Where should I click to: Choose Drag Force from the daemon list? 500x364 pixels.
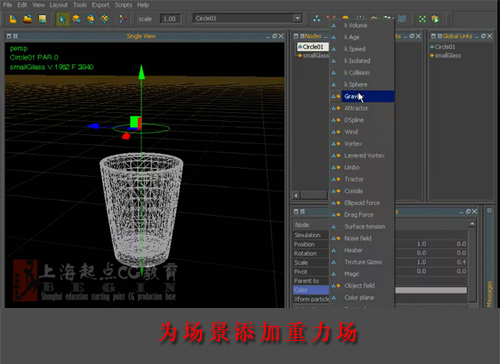[362, 215]
